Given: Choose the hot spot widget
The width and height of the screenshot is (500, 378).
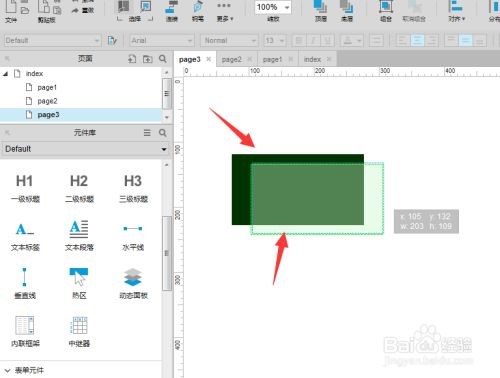Looking at the screenshot, I should (79, 284).
